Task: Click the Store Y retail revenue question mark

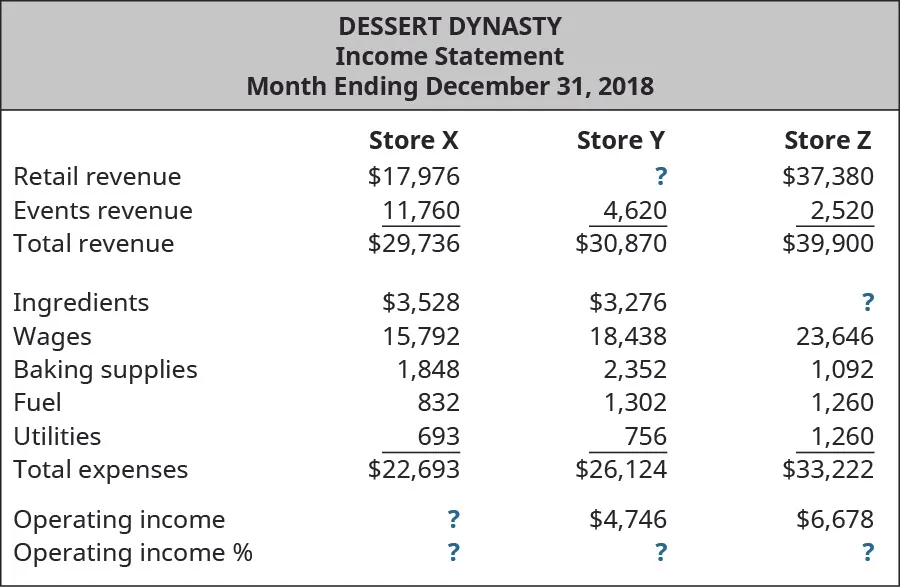Action: point(660,177)
